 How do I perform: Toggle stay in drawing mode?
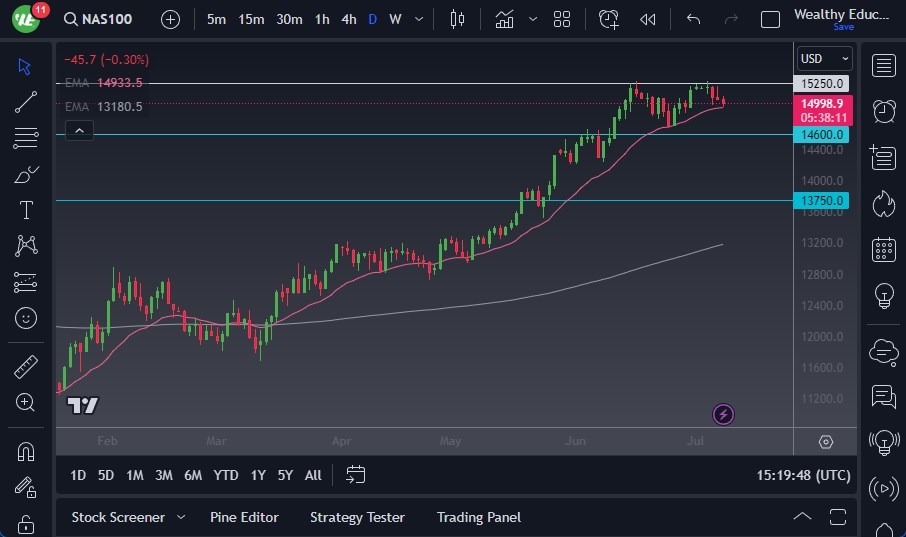click(x=25, y=487)
